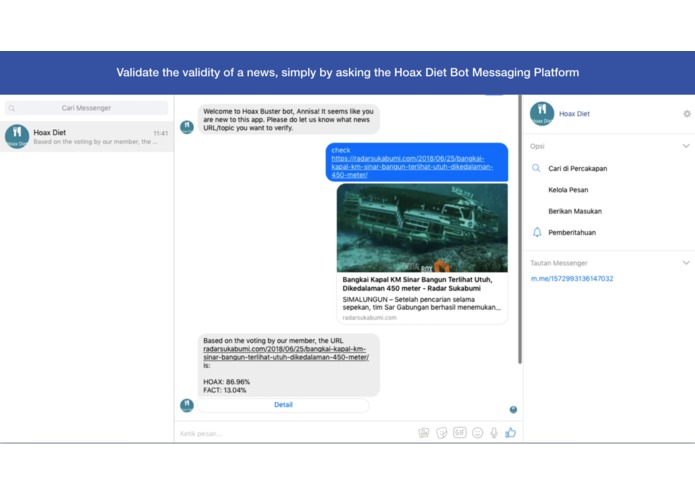Click the HOAX: 86.96% result text
This screenshot has width=695, height=494.
[x=226, y=381]
